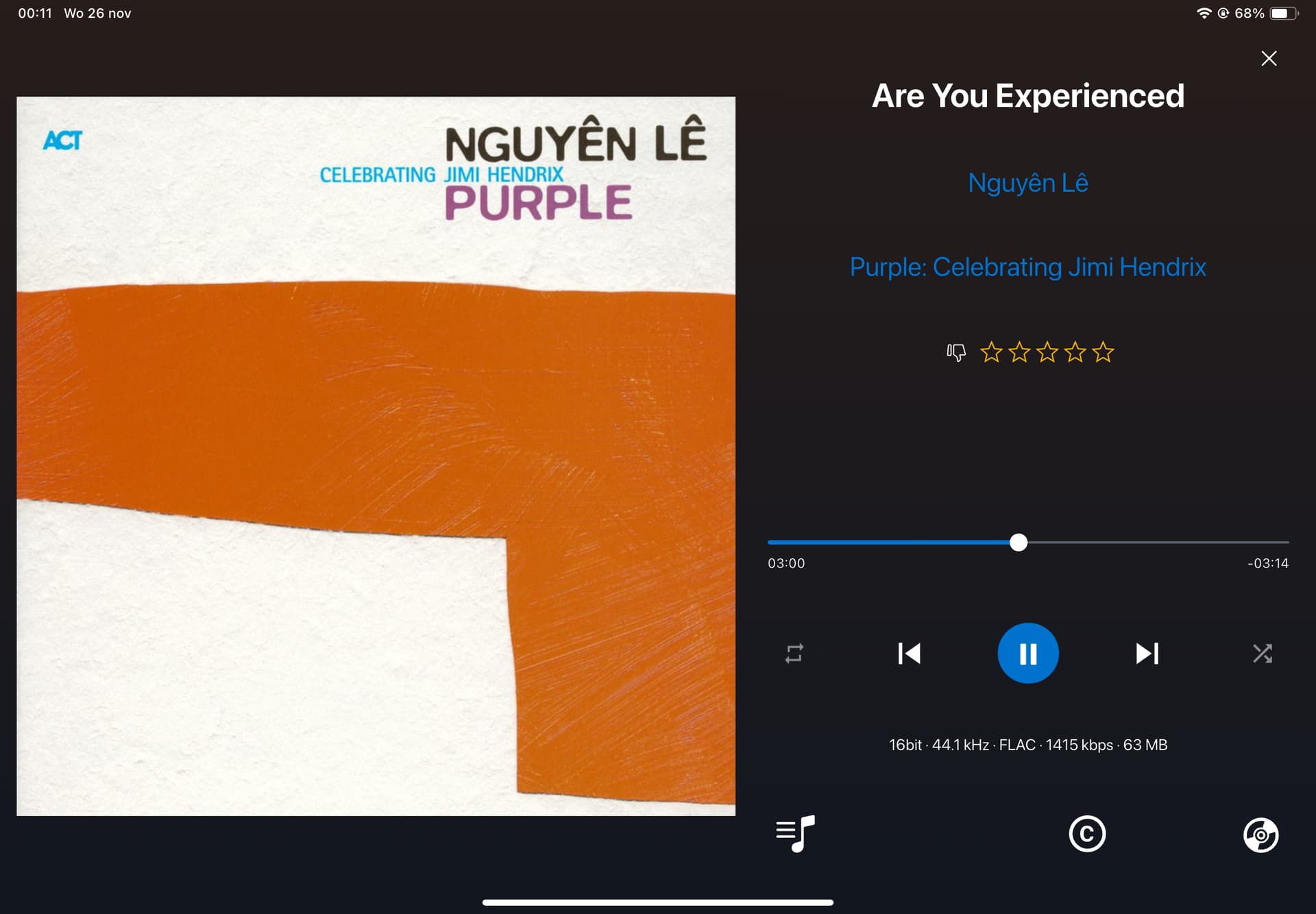Rate the track one star

coord(991,352)
